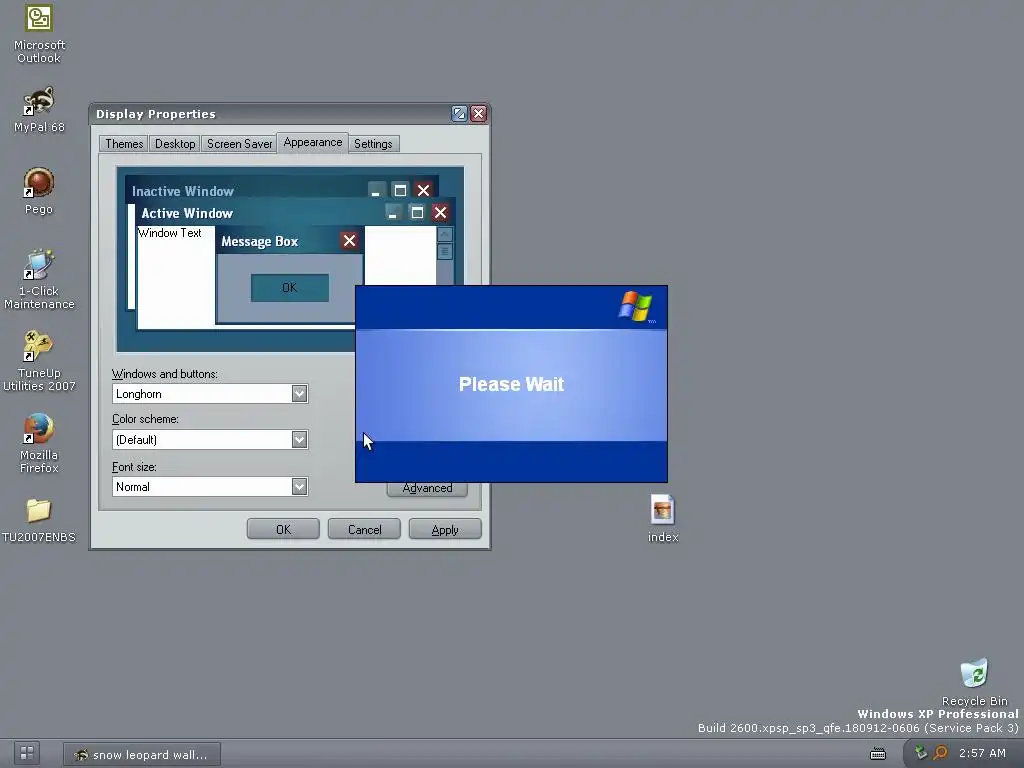Click the Apply button
Viewport: 1024px width, 768px height.
(x=445, y=529)
